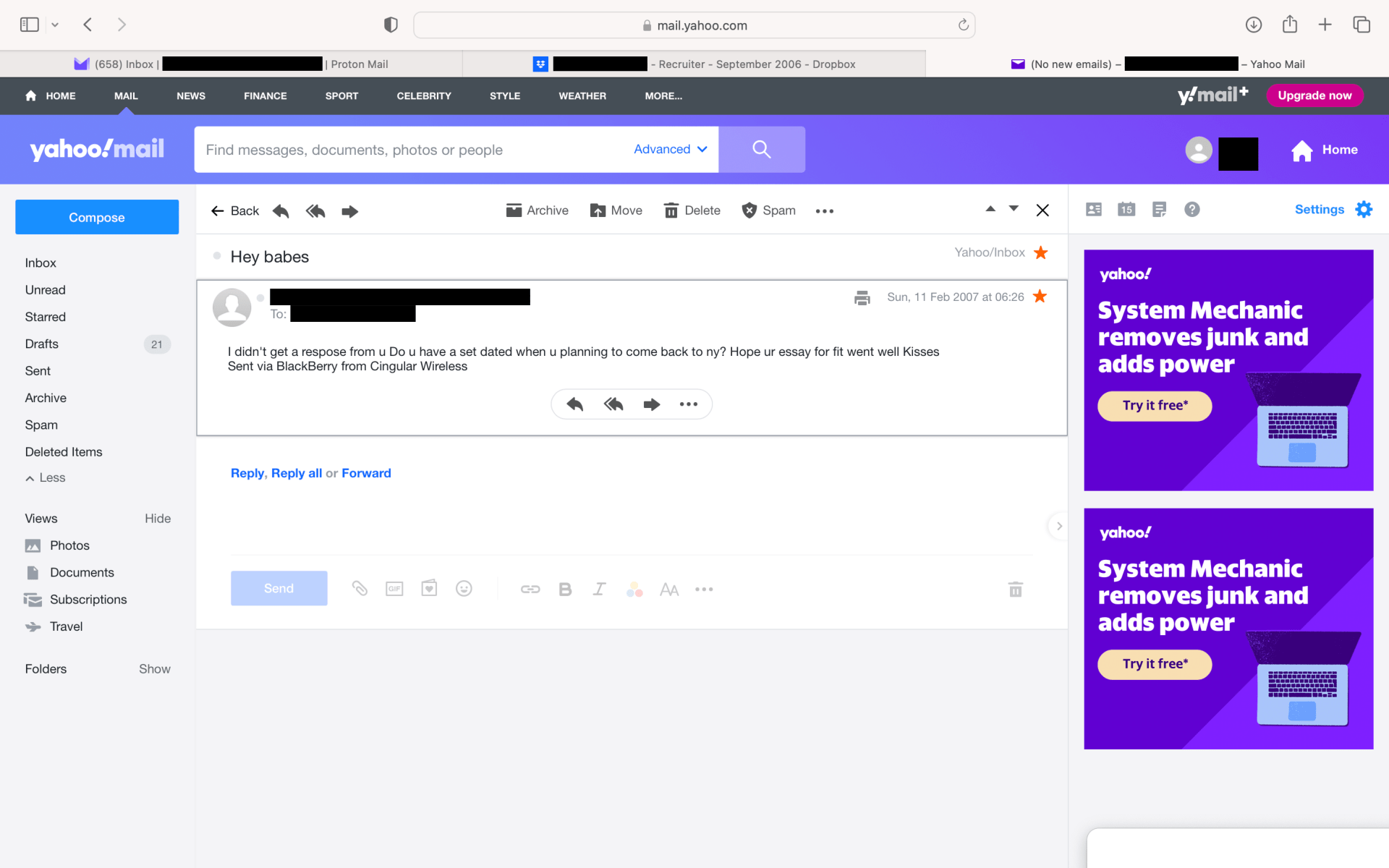Open the emoji picker icon
This screenshot has height=868, width=1389.
tap(464, 589)
